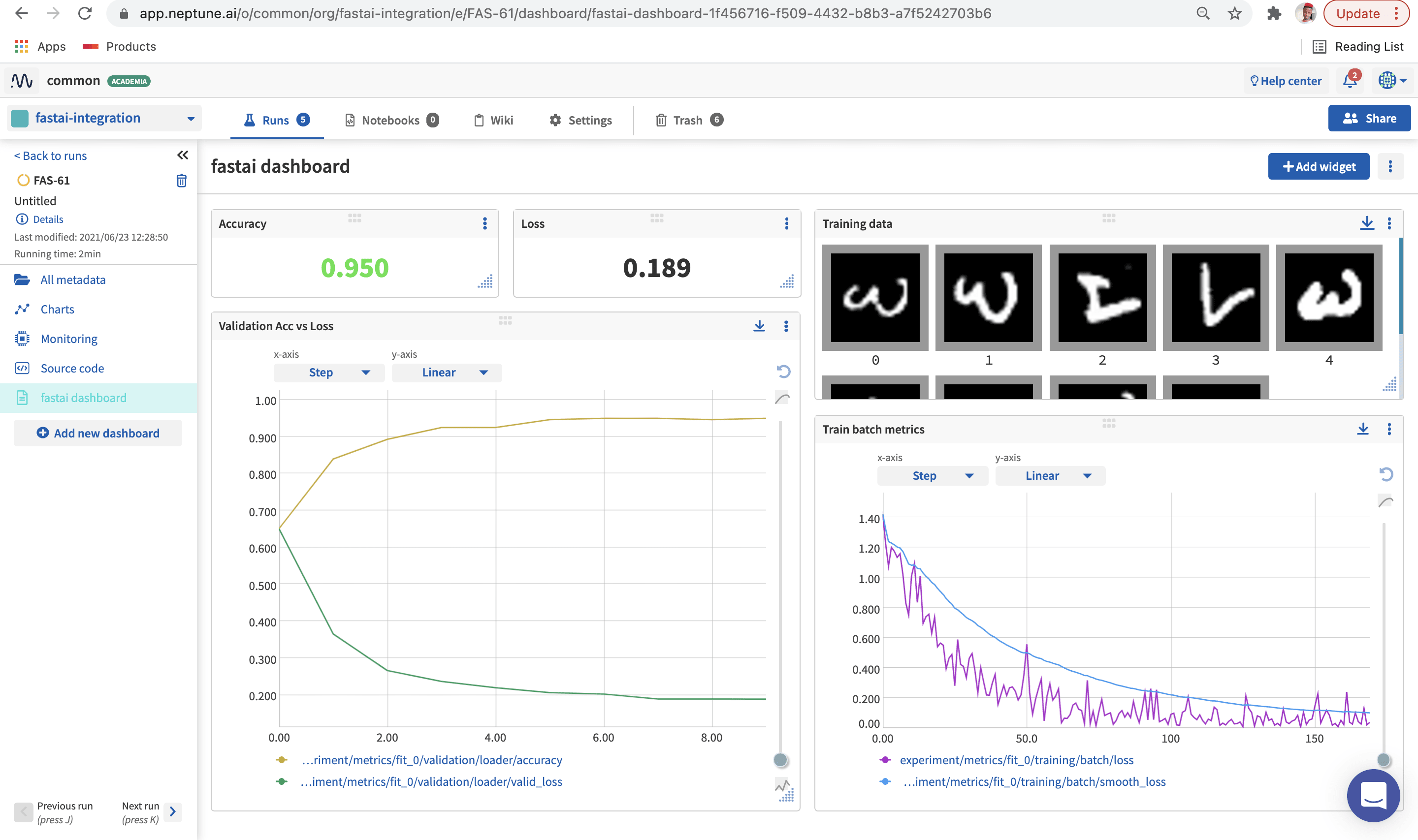Toggle validation accuracy series in legend
This screenshot has width=1418, height=840.
[x=419, y=760]
